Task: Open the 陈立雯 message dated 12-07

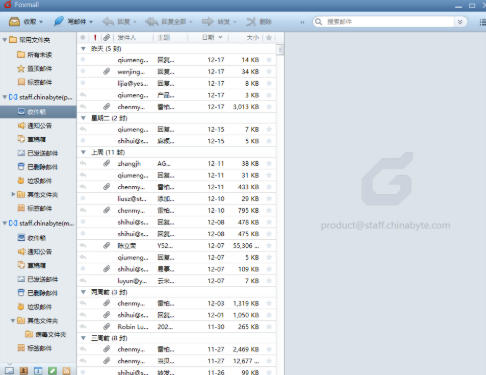Action: click(x=177, y=246)
